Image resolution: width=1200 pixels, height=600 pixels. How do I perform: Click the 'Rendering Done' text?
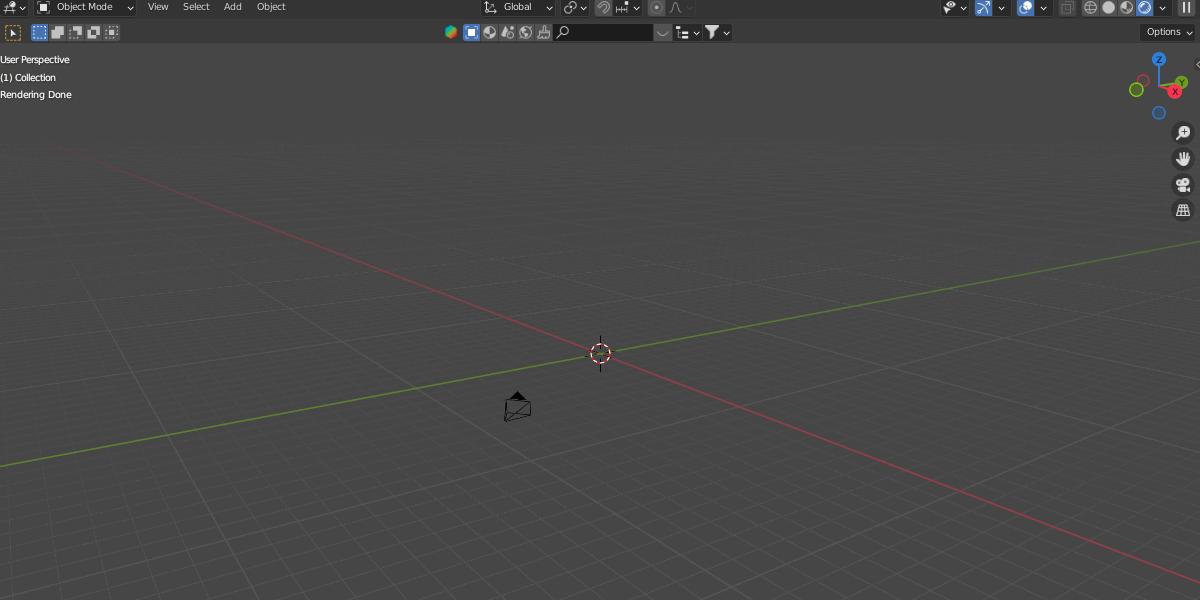pos(36,95)
